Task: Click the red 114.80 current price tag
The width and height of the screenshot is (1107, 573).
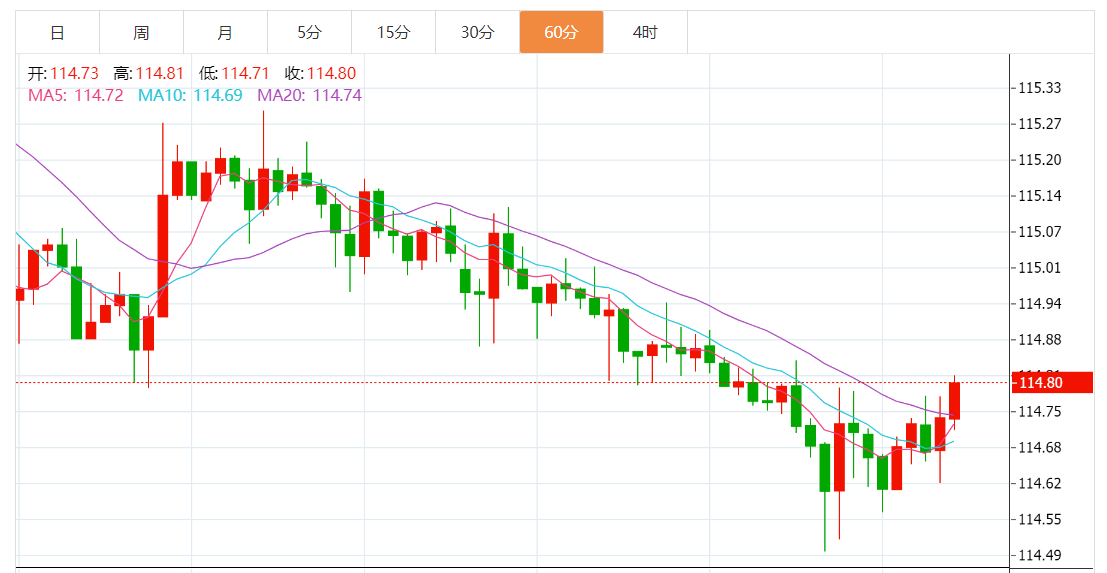Action: pos(1052,382)
